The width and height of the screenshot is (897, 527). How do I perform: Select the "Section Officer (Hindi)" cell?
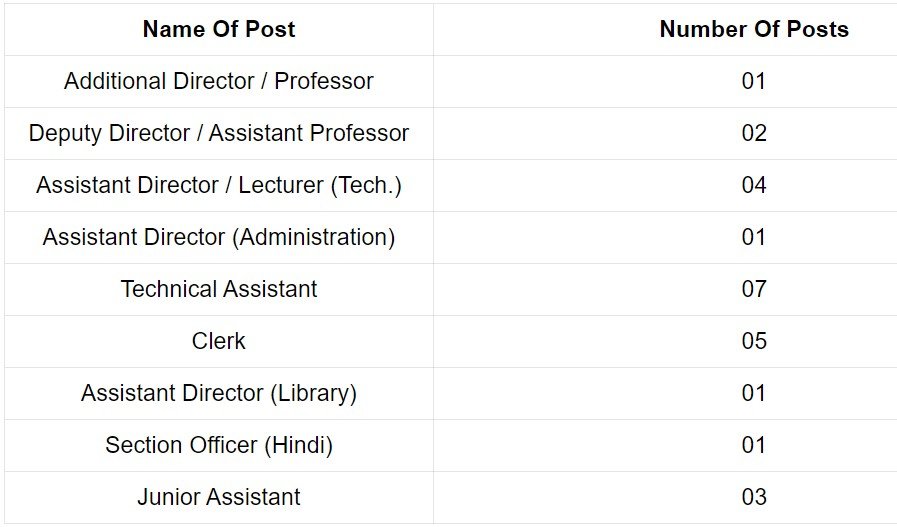pyautogui.click(x=219, y=445)
